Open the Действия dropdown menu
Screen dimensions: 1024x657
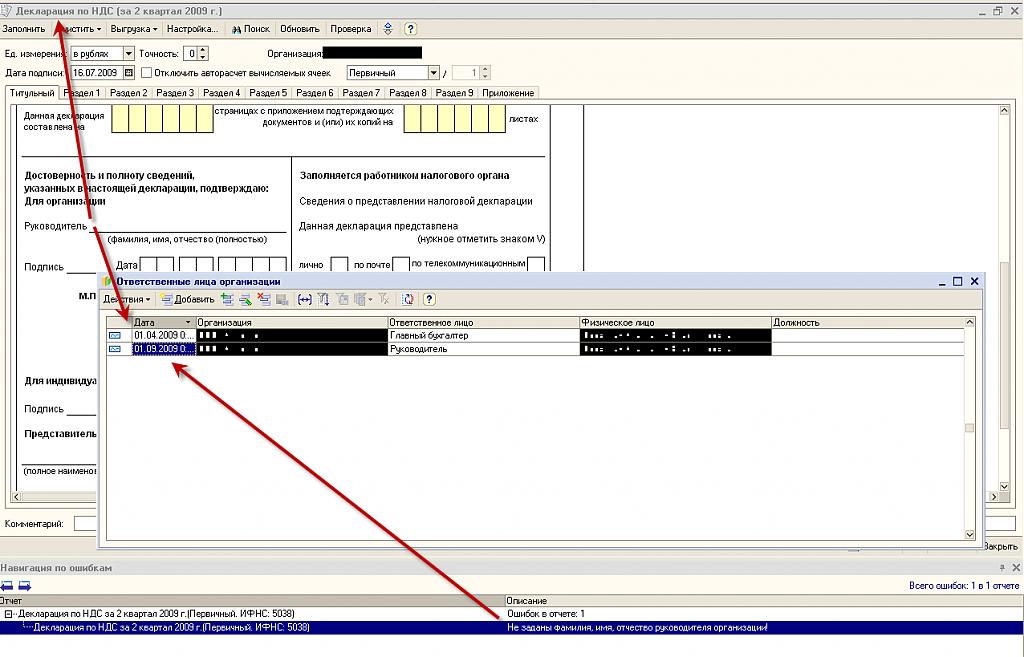tap(127, 299)
